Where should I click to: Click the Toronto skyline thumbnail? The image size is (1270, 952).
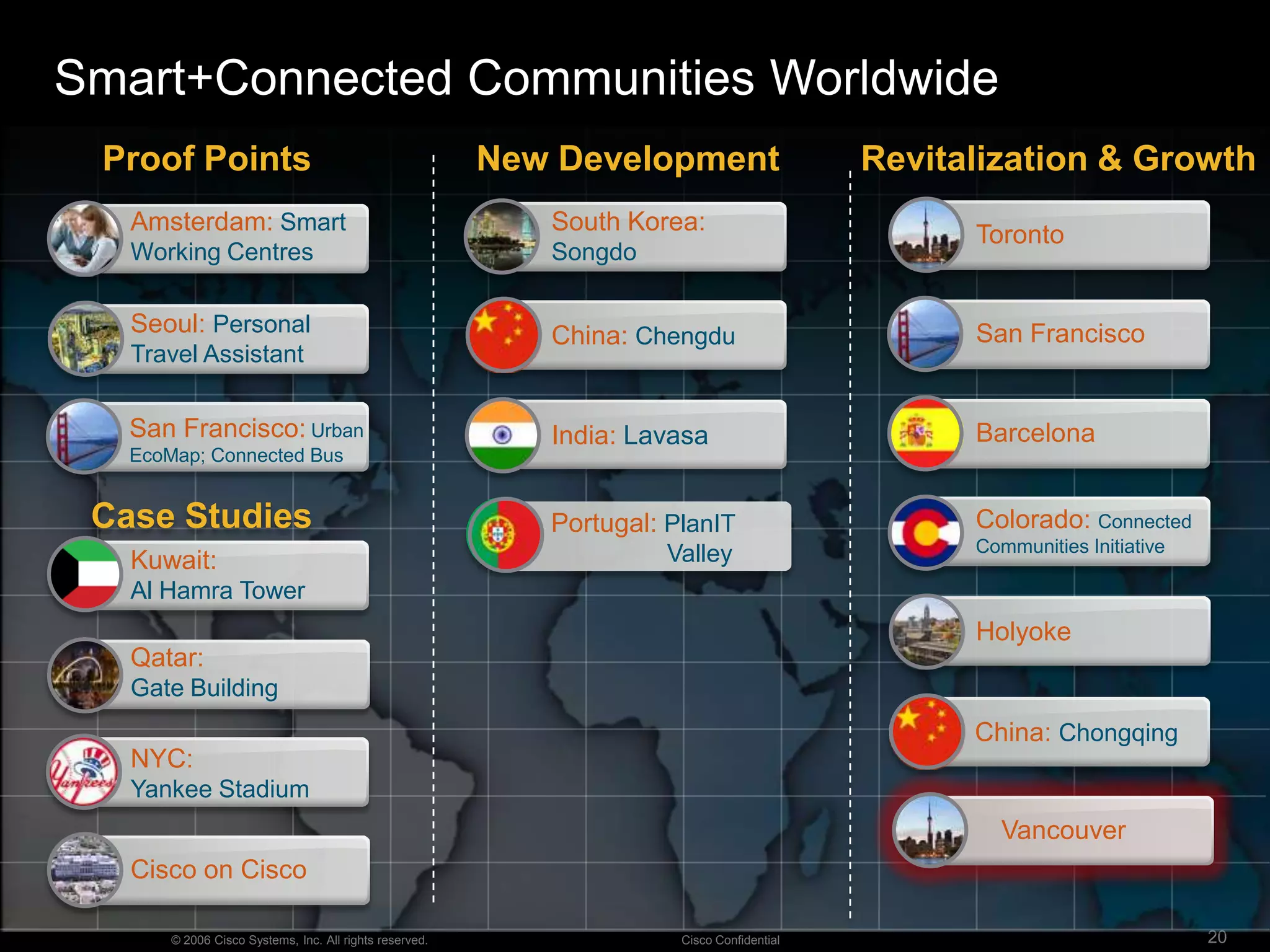click(x=925, y=235)
